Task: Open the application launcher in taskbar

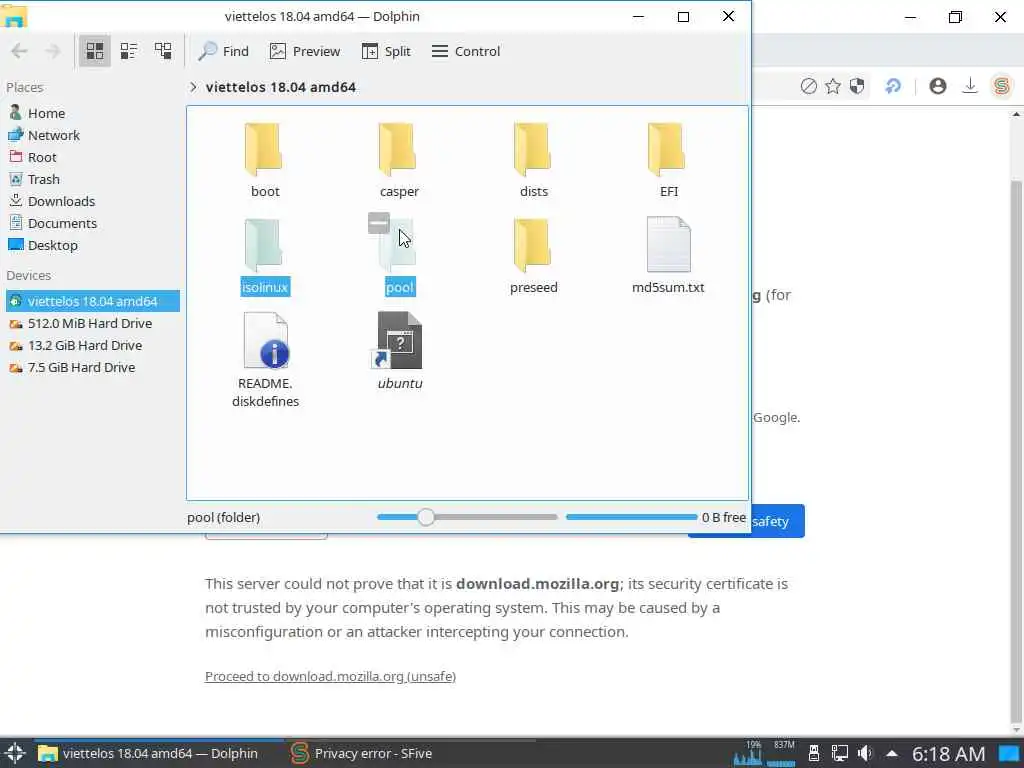Action: tap(14, 753)
